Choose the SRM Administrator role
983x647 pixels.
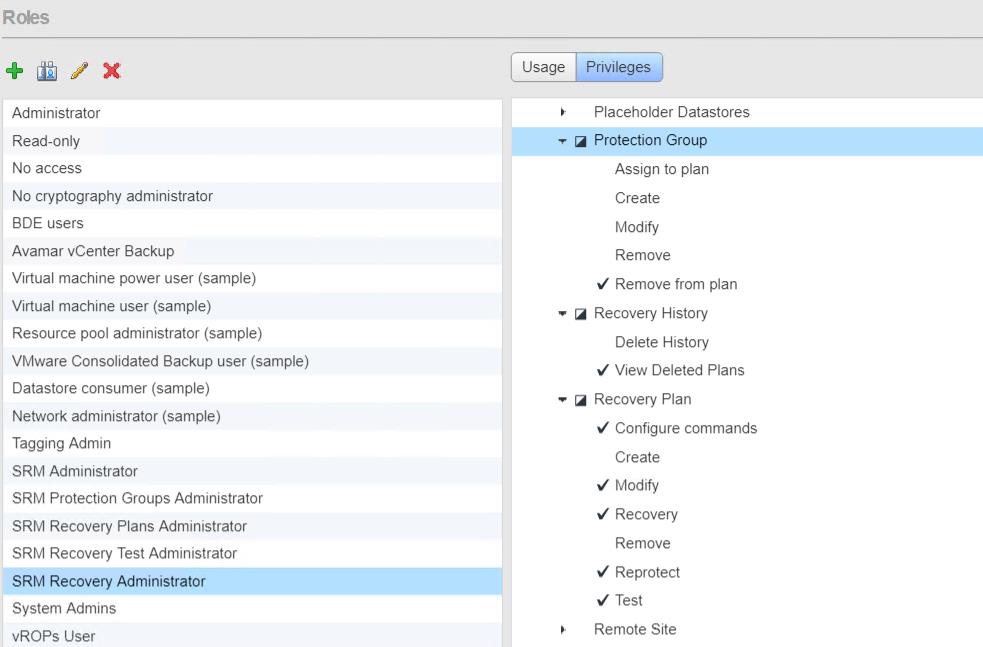pyautogui.click(x=253, y=471)
